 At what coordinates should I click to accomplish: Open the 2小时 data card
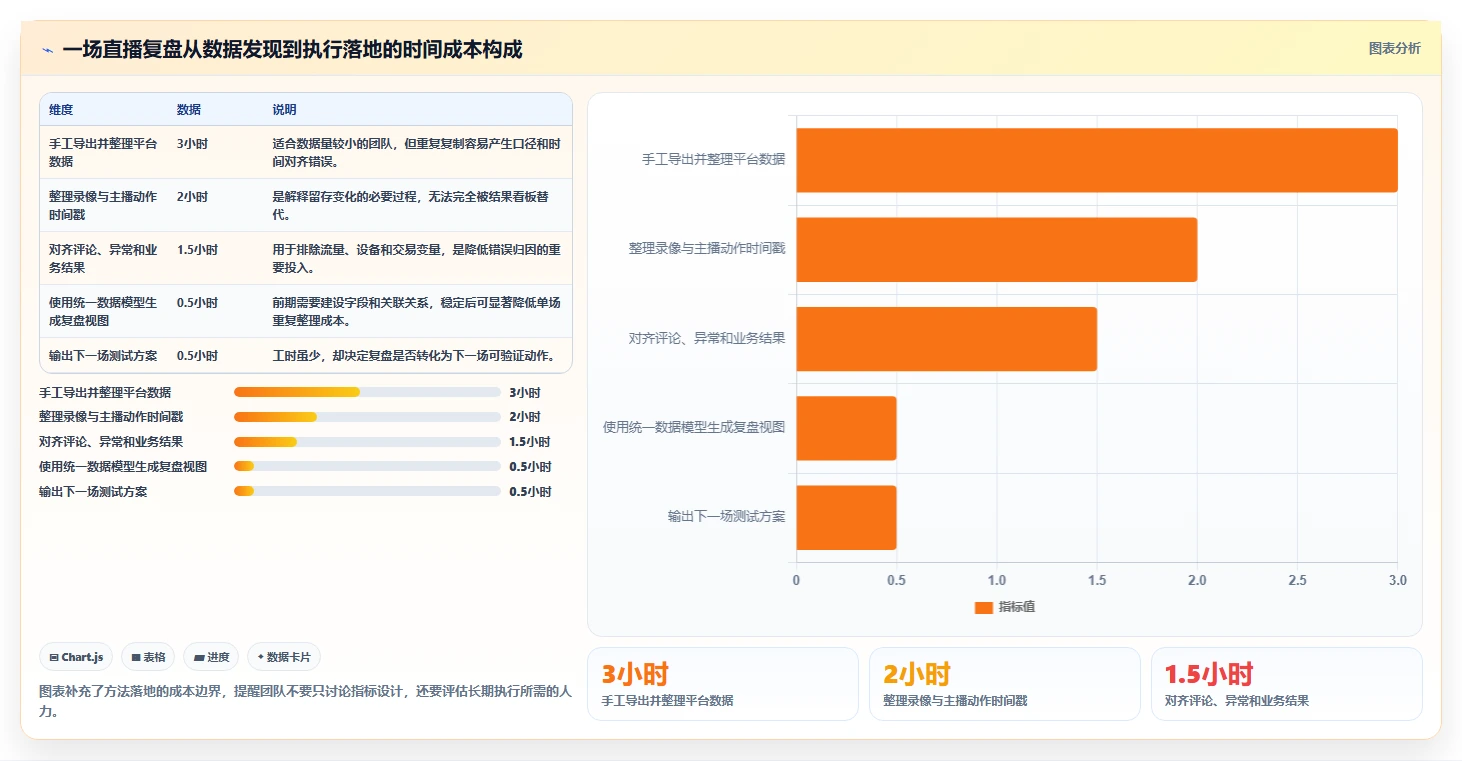[1005, 684]
